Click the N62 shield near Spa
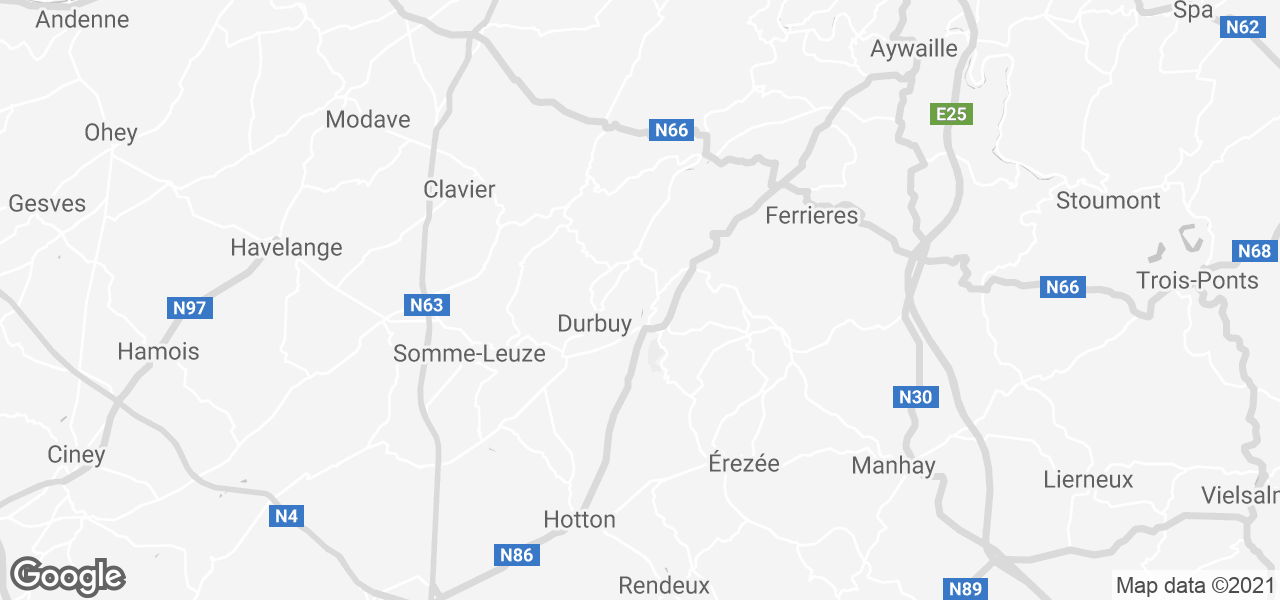Screen dimensions: 1280x600 (1242, 27)
